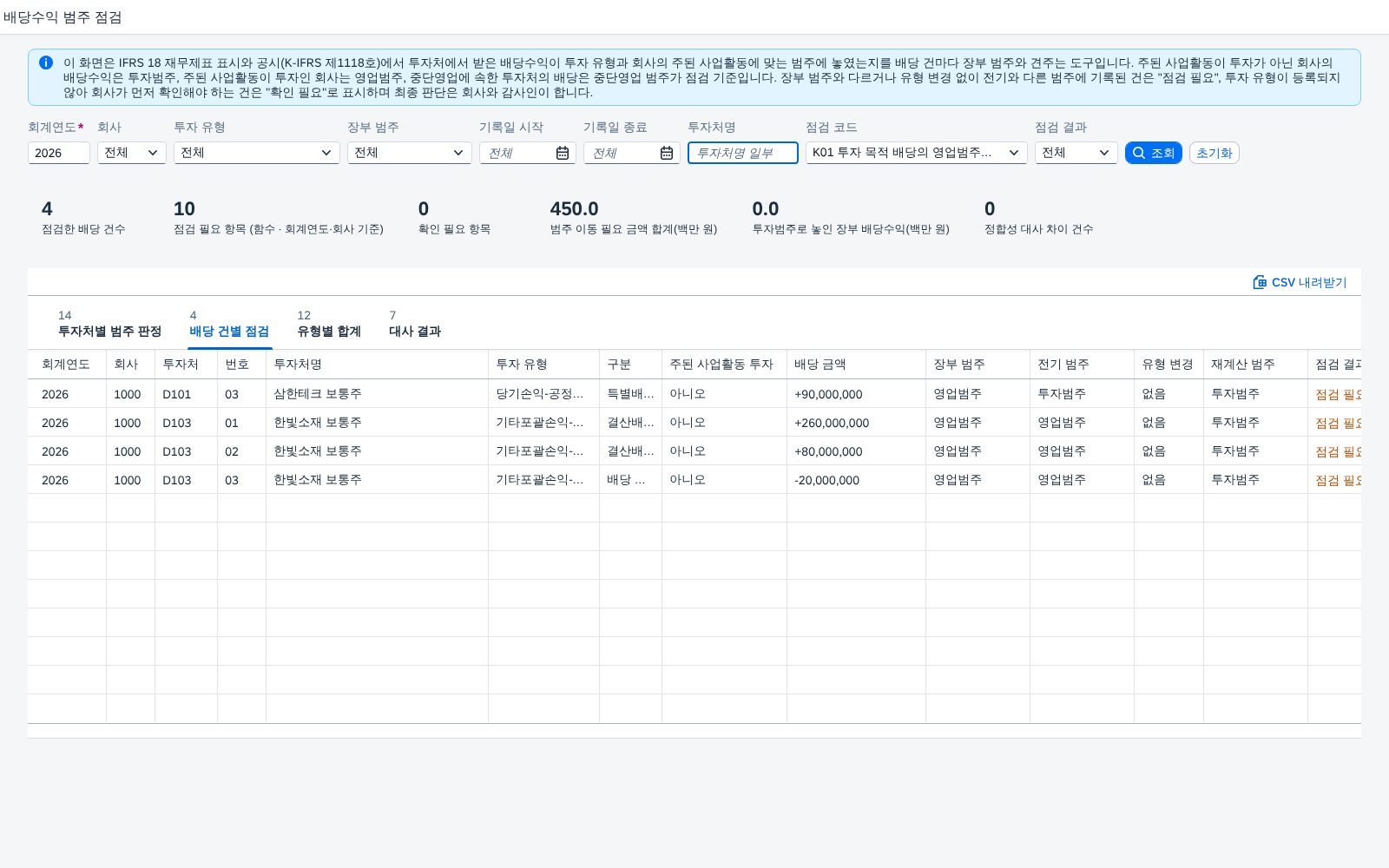This screenshot has width=1389, height=868.
Task: Switch to the 투자처별 범주 판정 tab
Action: click(109, 324)
